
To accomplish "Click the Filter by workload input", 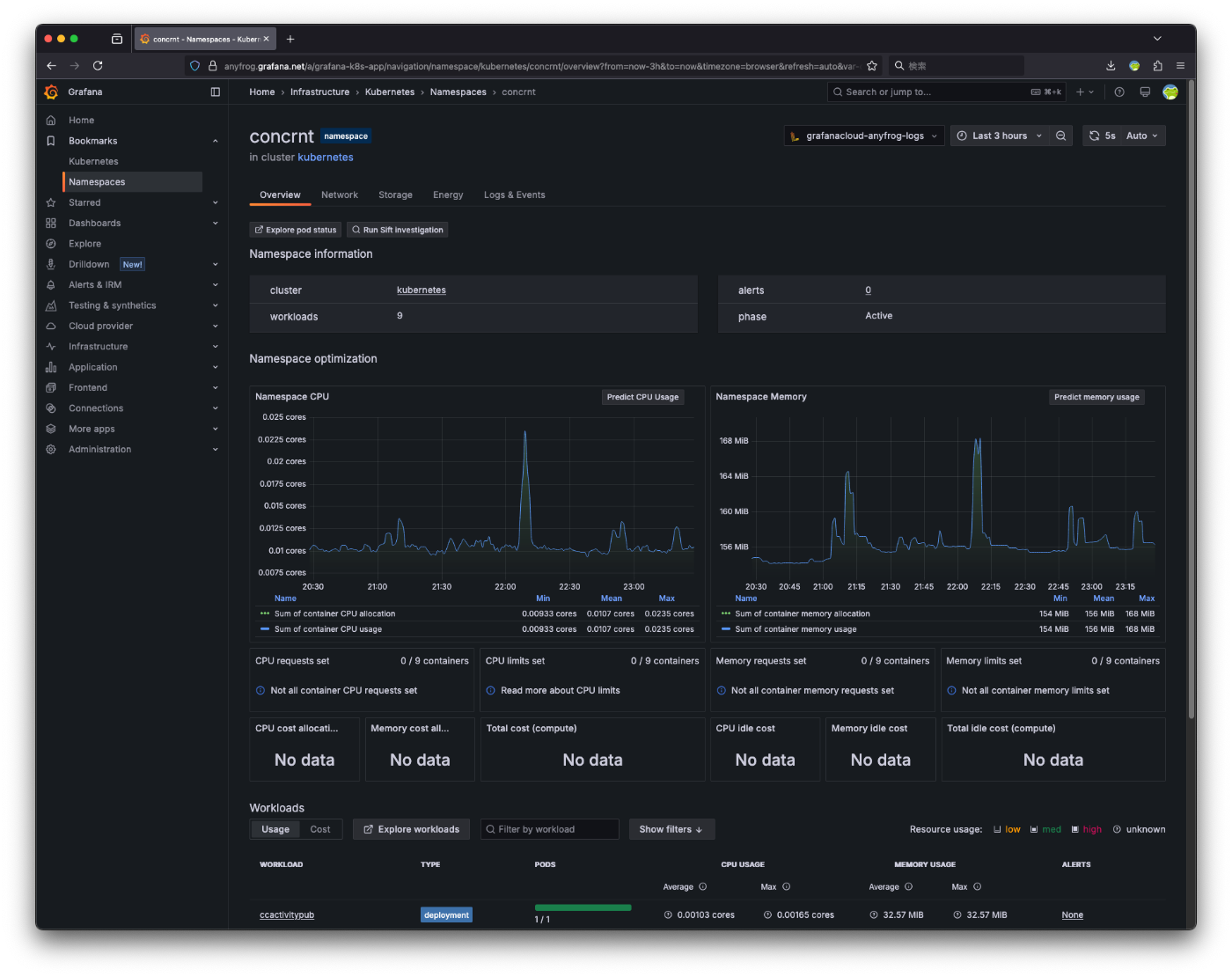I will 550,829.
